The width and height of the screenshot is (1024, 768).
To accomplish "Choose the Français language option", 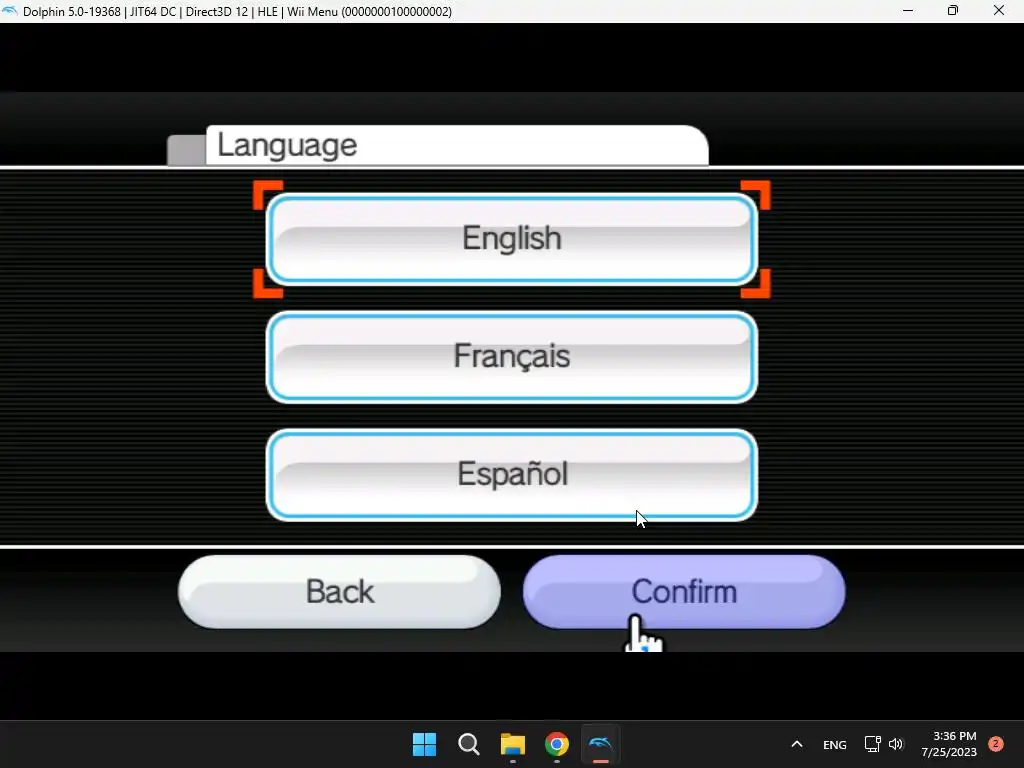I will pos(511,357).
